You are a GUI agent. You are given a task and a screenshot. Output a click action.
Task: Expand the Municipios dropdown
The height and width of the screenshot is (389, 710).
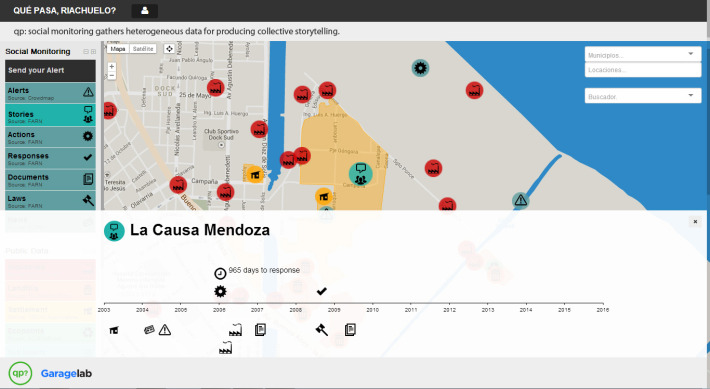643,54
